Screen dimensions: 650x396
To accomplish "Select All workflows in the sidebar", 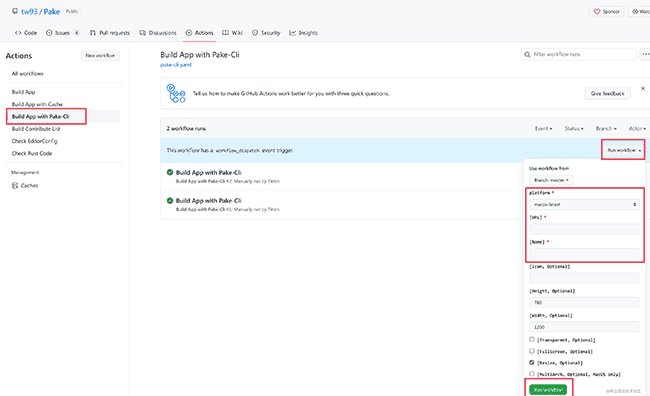I will click(x=27, y=73).
